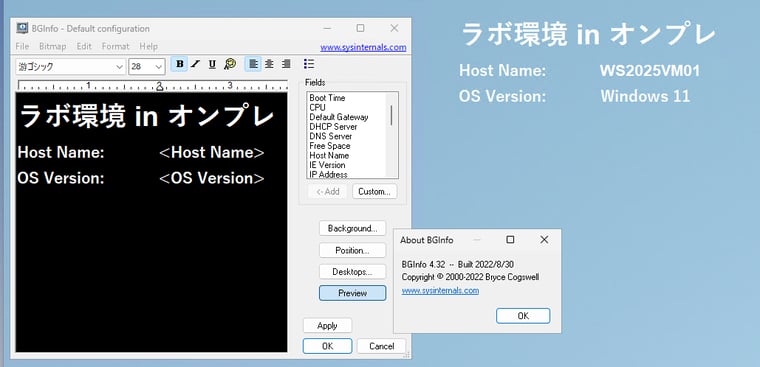Open the Help menu
This screenshot has height=367, width=760.
coord(148,47)
